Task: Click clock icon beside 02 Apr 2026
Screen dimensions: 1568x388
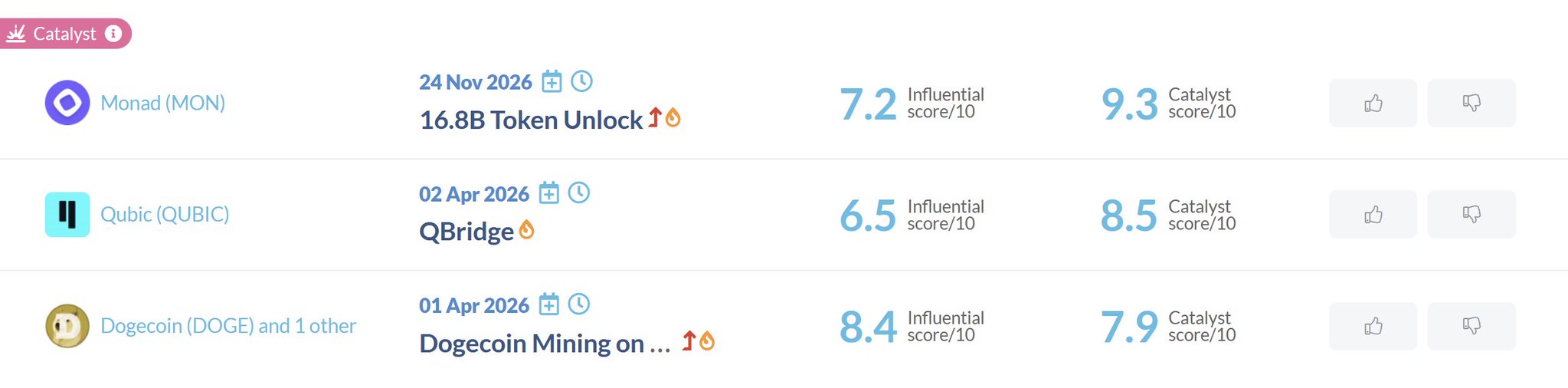Action: tap(579, 193)
